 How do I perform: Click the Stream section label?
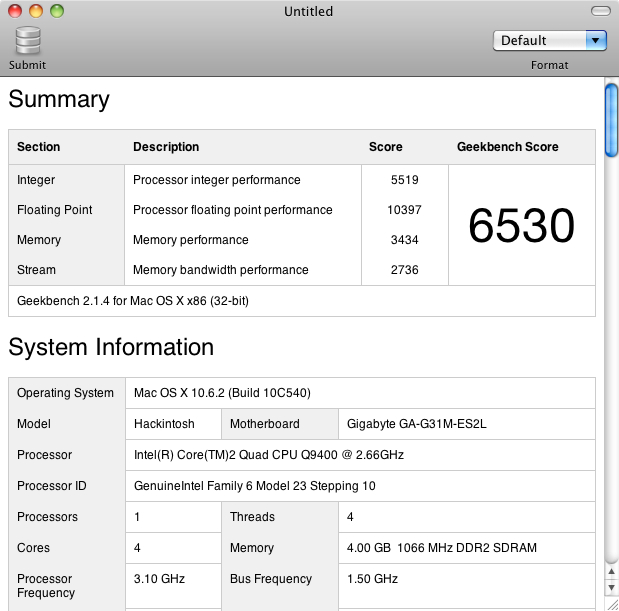36,270
